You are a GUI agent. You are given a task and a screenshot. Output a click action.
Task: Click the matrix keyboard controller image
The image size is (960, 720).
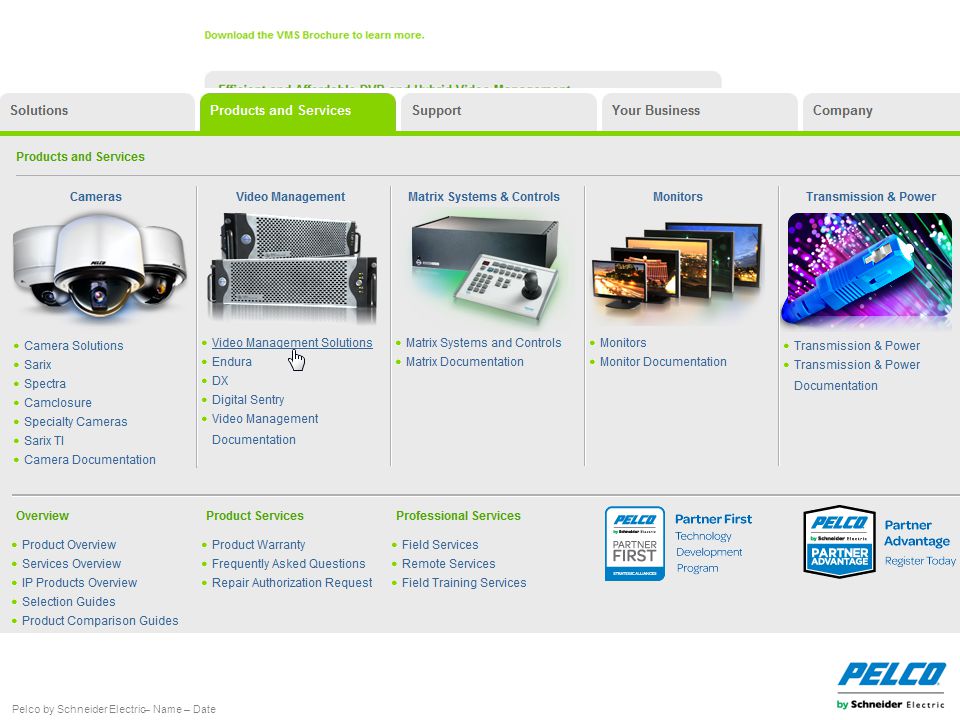click(x=485, y=267)
